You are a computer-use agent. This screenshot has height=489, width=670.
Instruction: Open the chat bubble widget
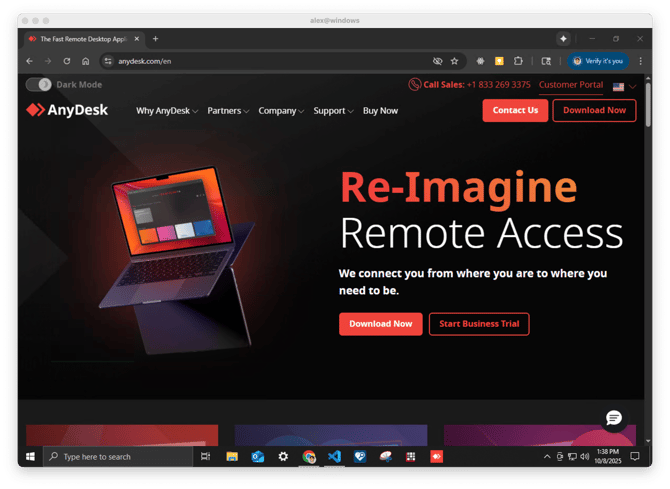614,418
